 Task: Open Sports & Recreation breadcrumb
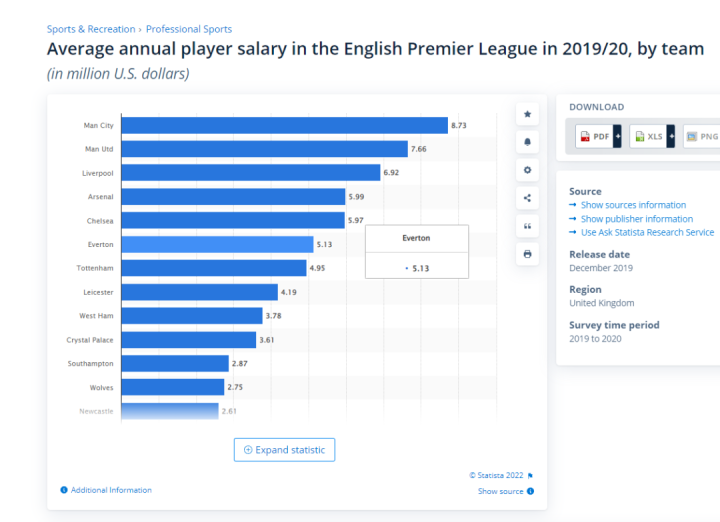pos(91,30)
